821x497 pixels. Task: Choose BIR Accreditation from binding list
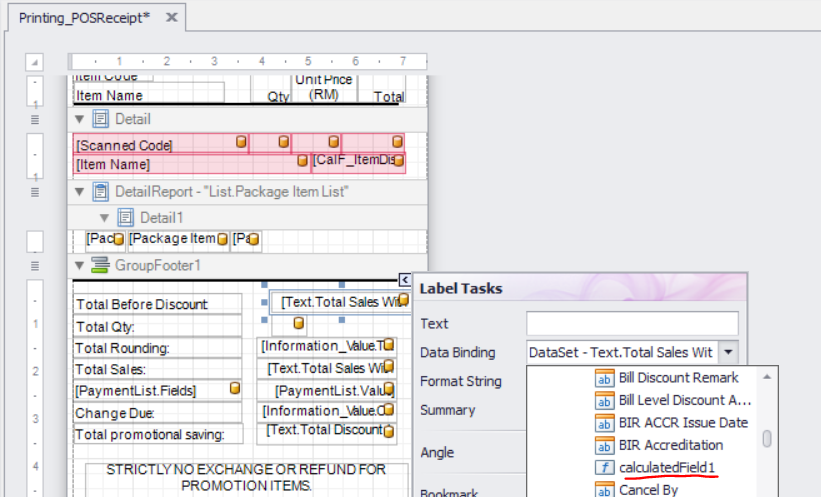coord(670,445)
